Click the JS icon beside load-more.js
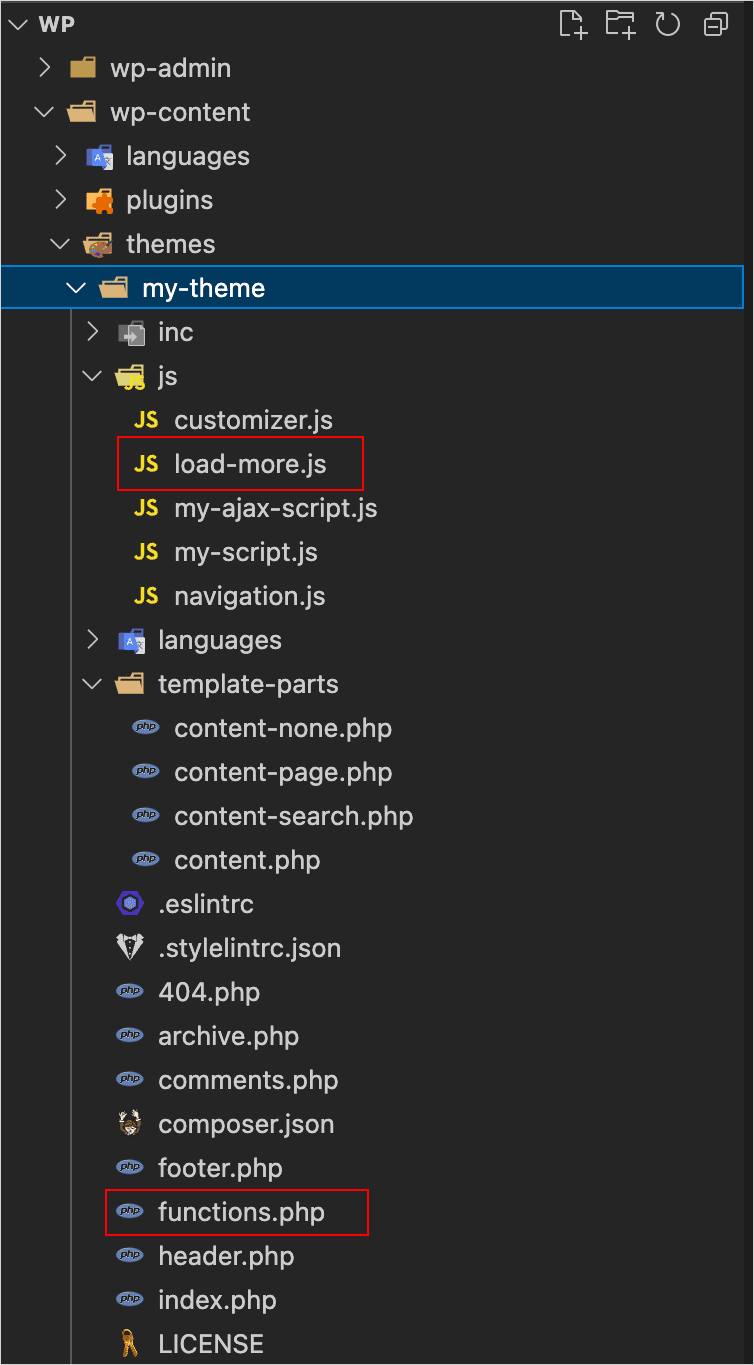 (x=146, y=464)
